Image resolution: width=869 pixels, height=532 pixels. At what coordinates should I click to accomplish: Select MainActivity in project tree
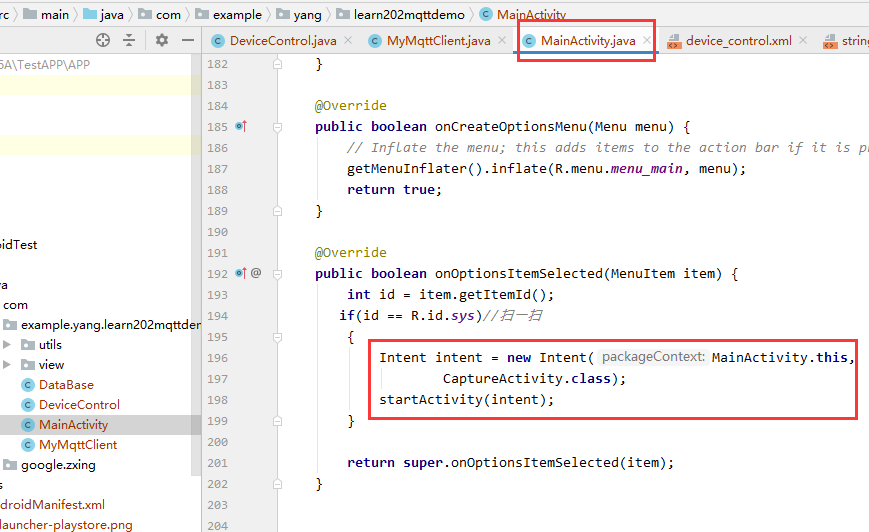(x=73, y=424)
